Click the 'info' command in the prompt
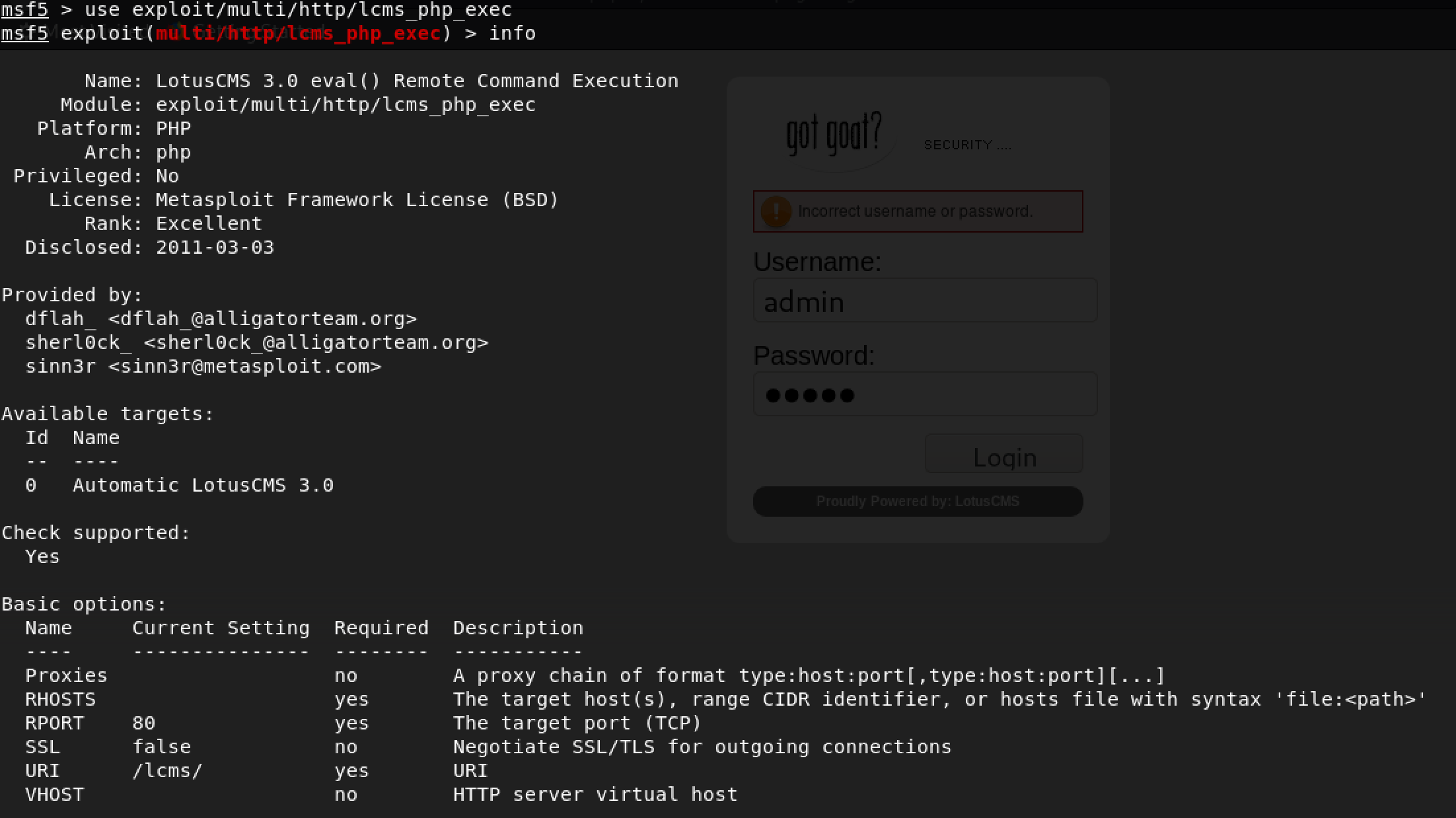Screen dimensions: 1456x818 (512, 33)
